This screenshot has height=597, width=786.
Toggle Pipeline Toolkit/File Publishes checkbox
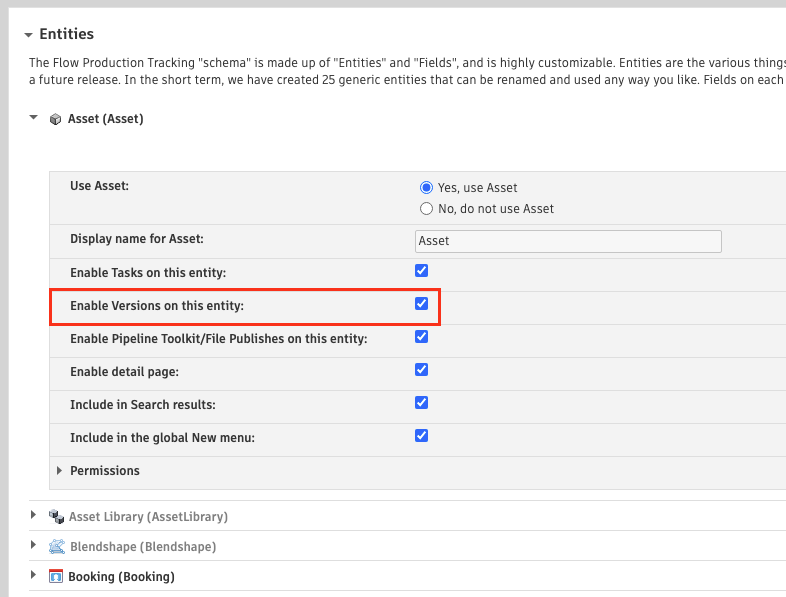click(x=422, y=337)
